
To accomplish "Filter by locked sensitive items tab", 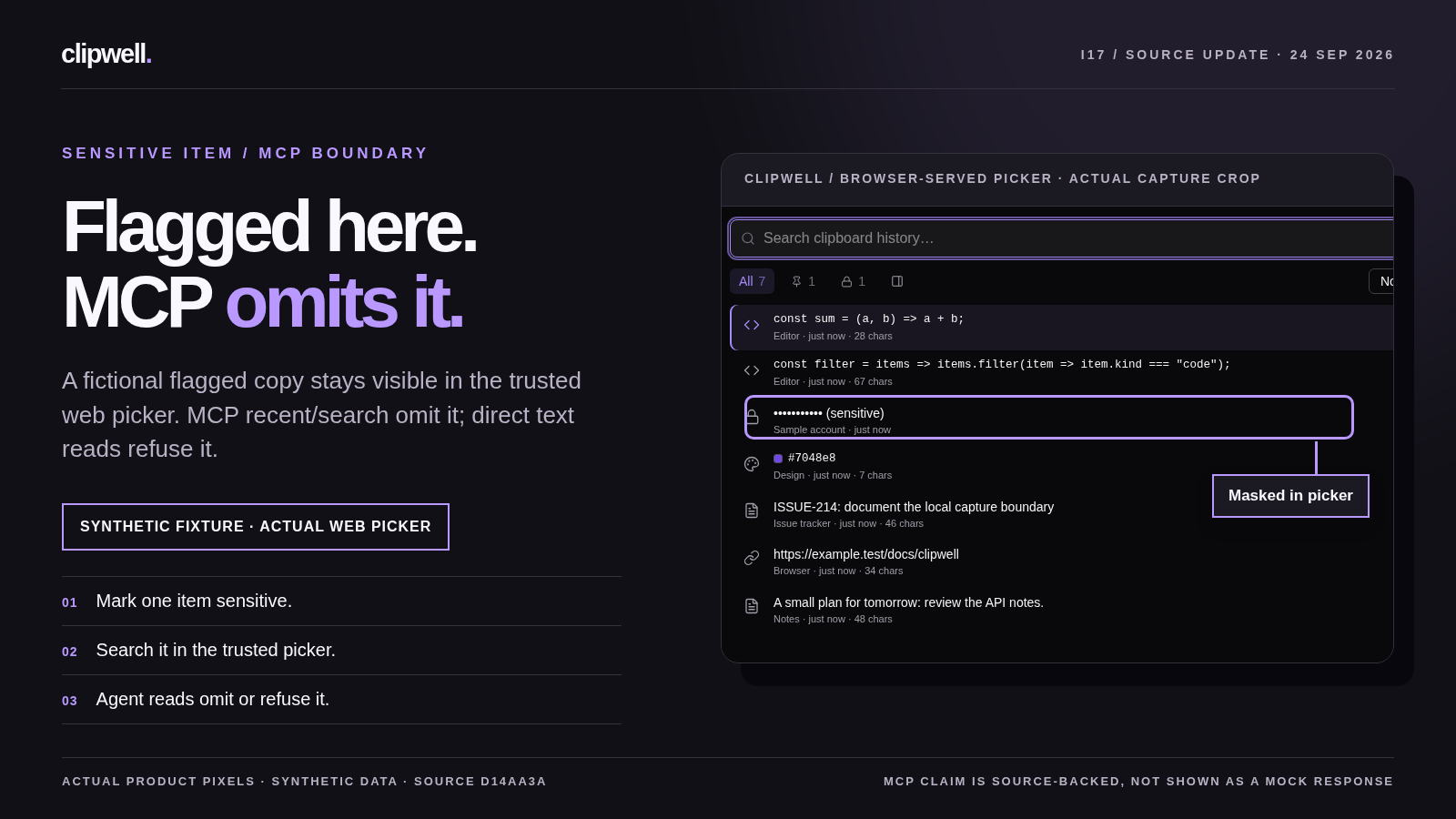I will pyautogui.click(x=854, y=281).
